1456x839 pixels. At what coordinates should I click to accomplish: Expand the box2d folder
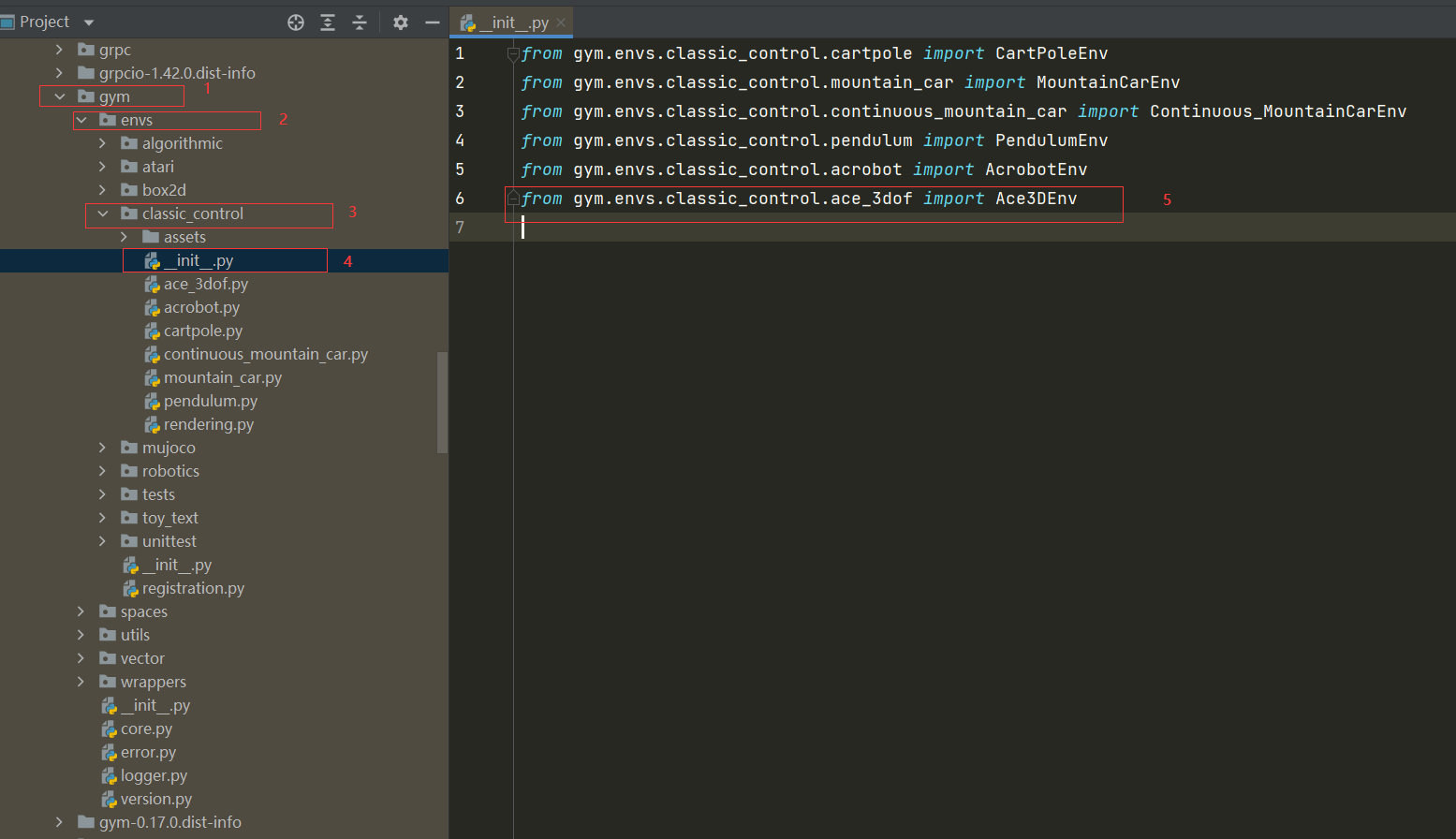coord(102,190)
